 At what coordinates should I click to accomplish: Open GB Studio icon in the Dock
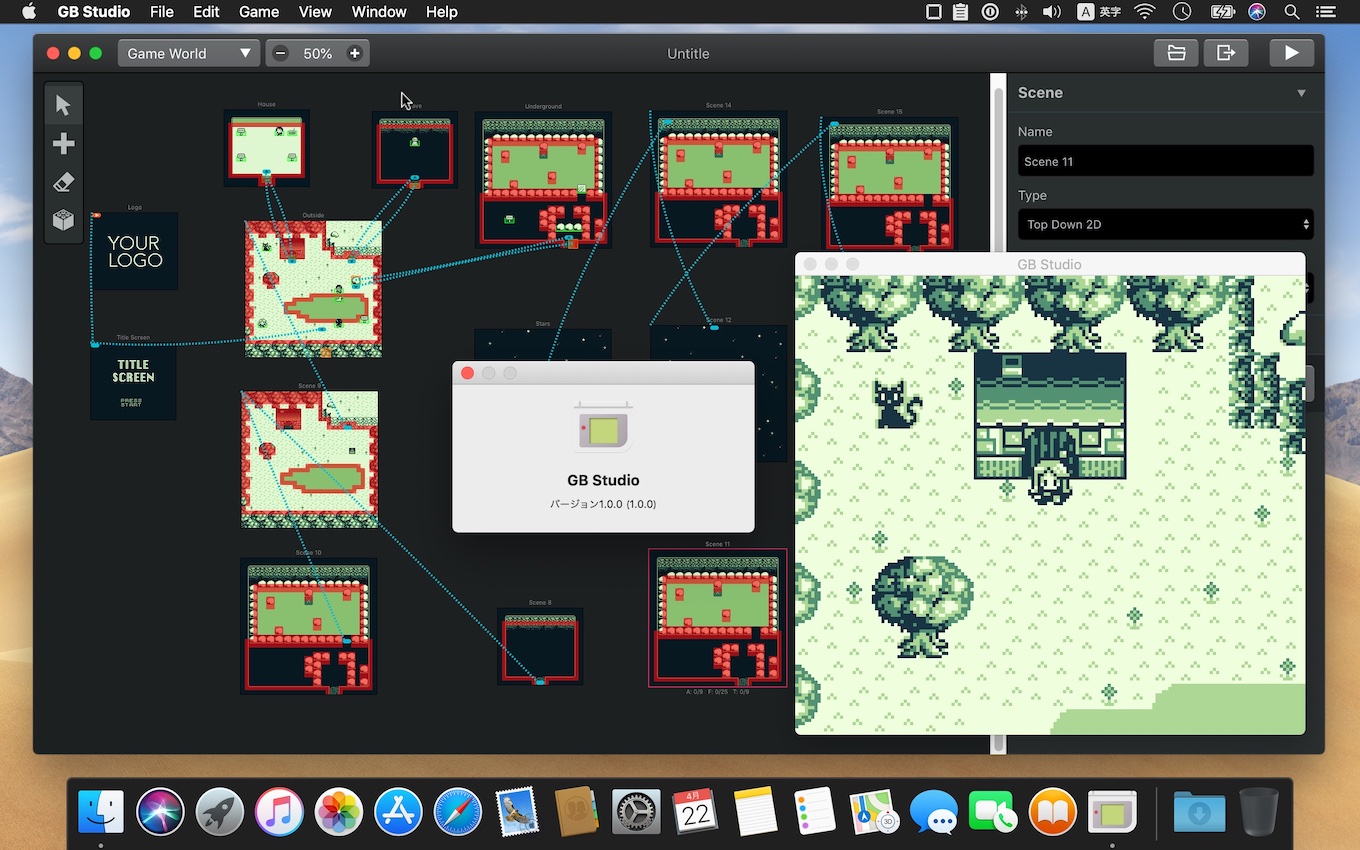[1112, 811]
